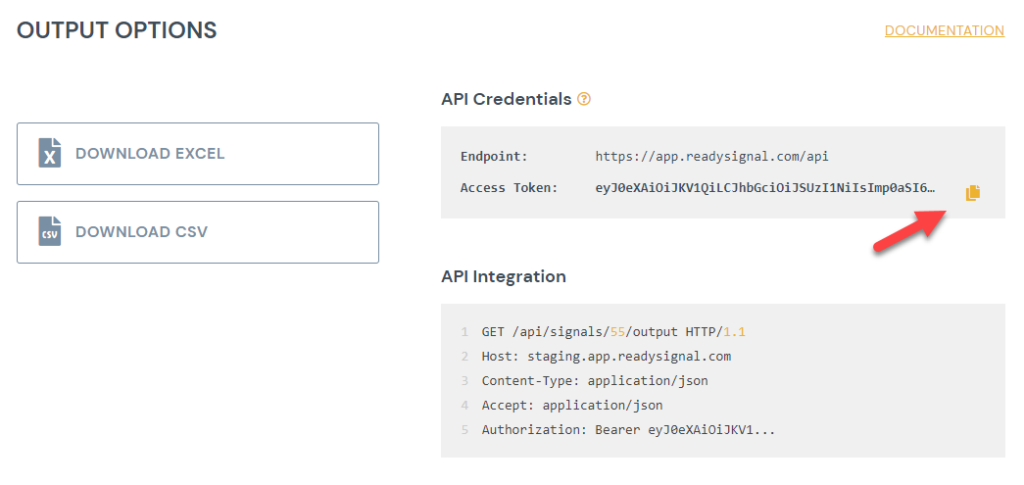The image size is (1024, 485).
Task: Click the Excel file icon
Action: (x=50, y=154)
